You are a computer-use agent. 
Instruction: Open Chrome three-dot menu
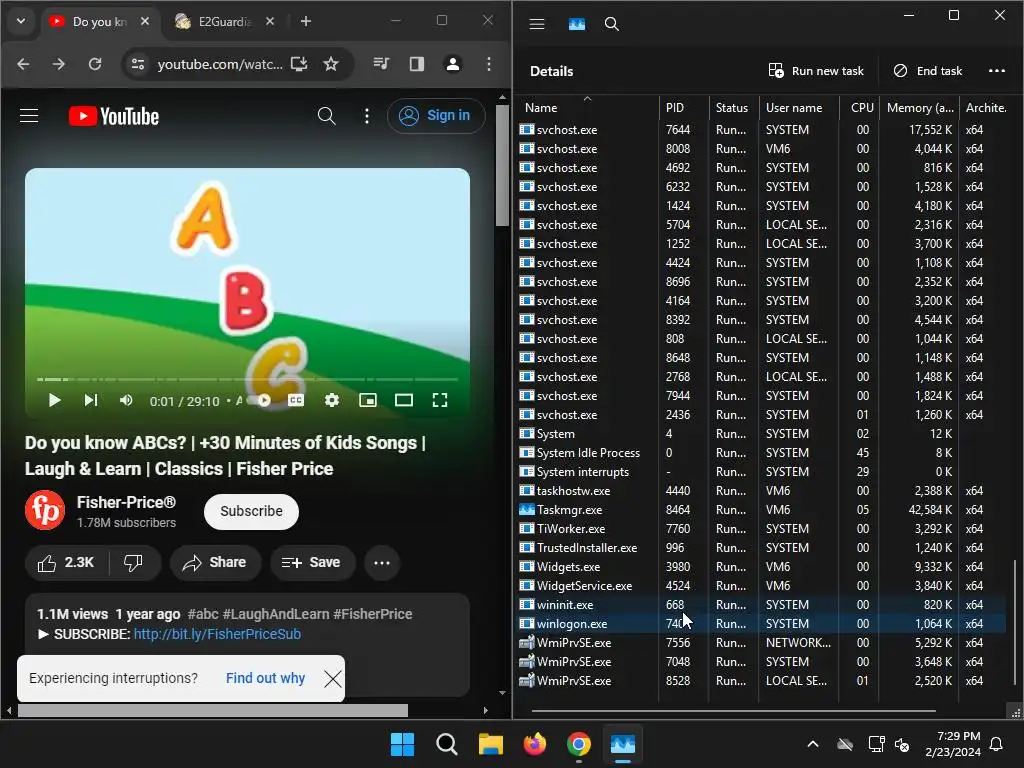click(488, 64)
